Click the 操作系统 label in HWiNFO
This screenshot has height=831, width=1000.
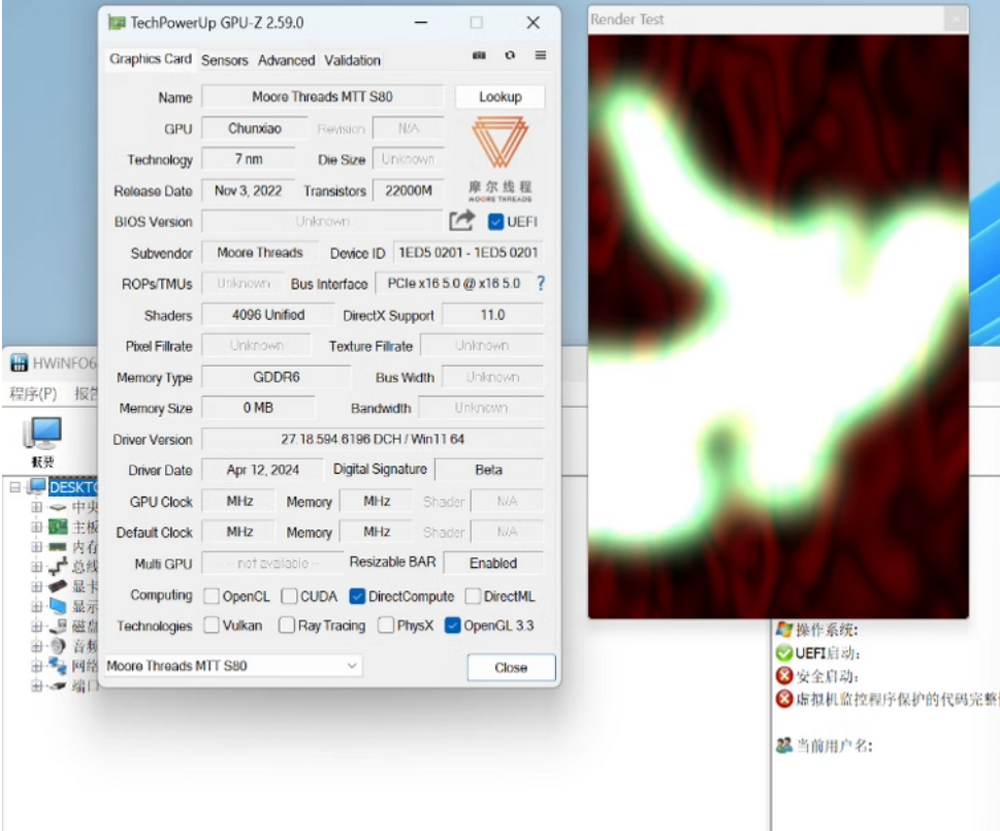click(x=827, y=631)
